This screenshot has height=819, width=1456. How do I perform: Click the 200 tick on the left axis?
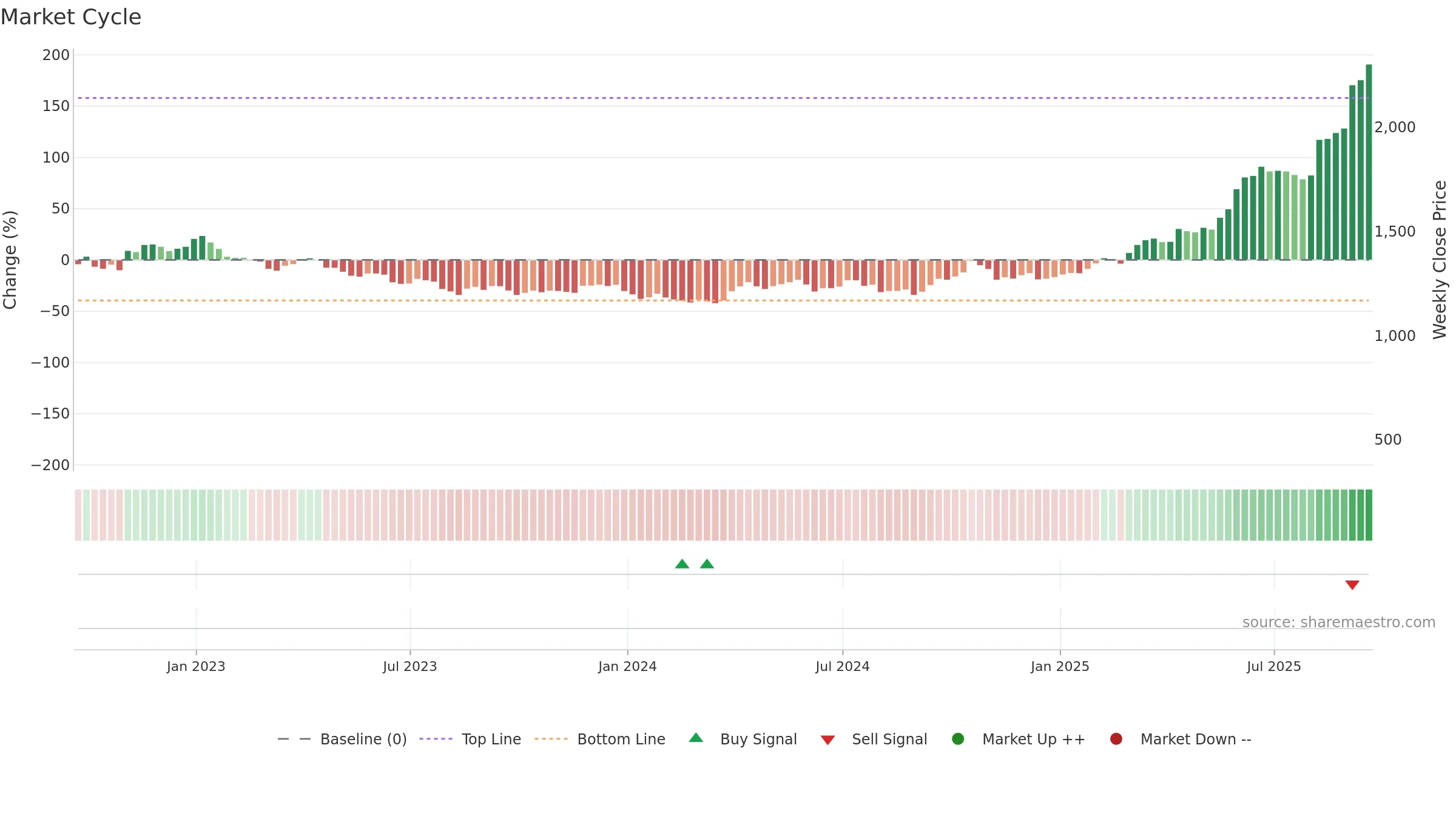click(56, 55)
